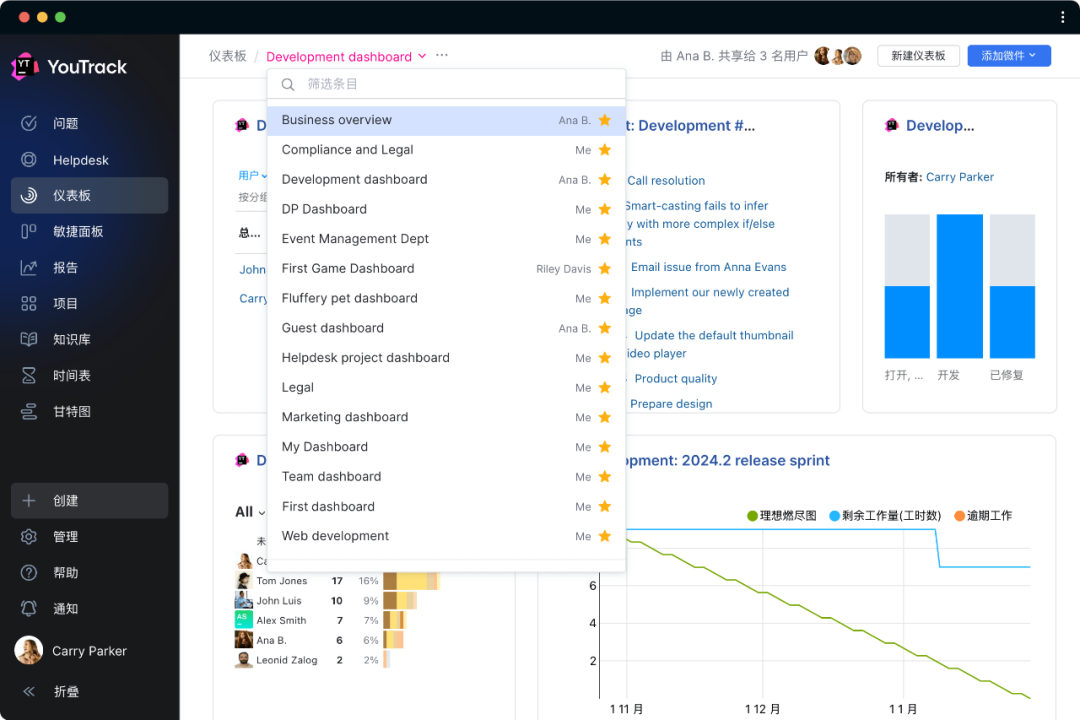
Task: Toggle the star for Compliance and Legal
Action: coord(605,150)
